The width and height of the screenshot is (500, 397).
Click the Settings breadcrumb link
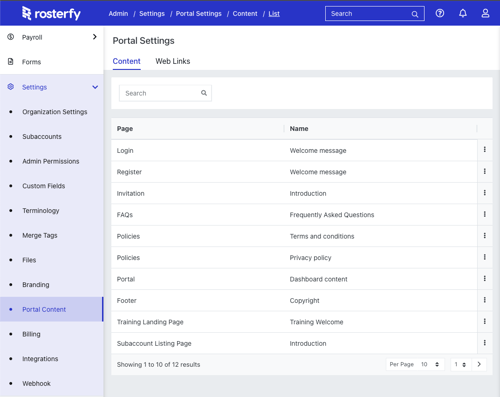(152, 14)
